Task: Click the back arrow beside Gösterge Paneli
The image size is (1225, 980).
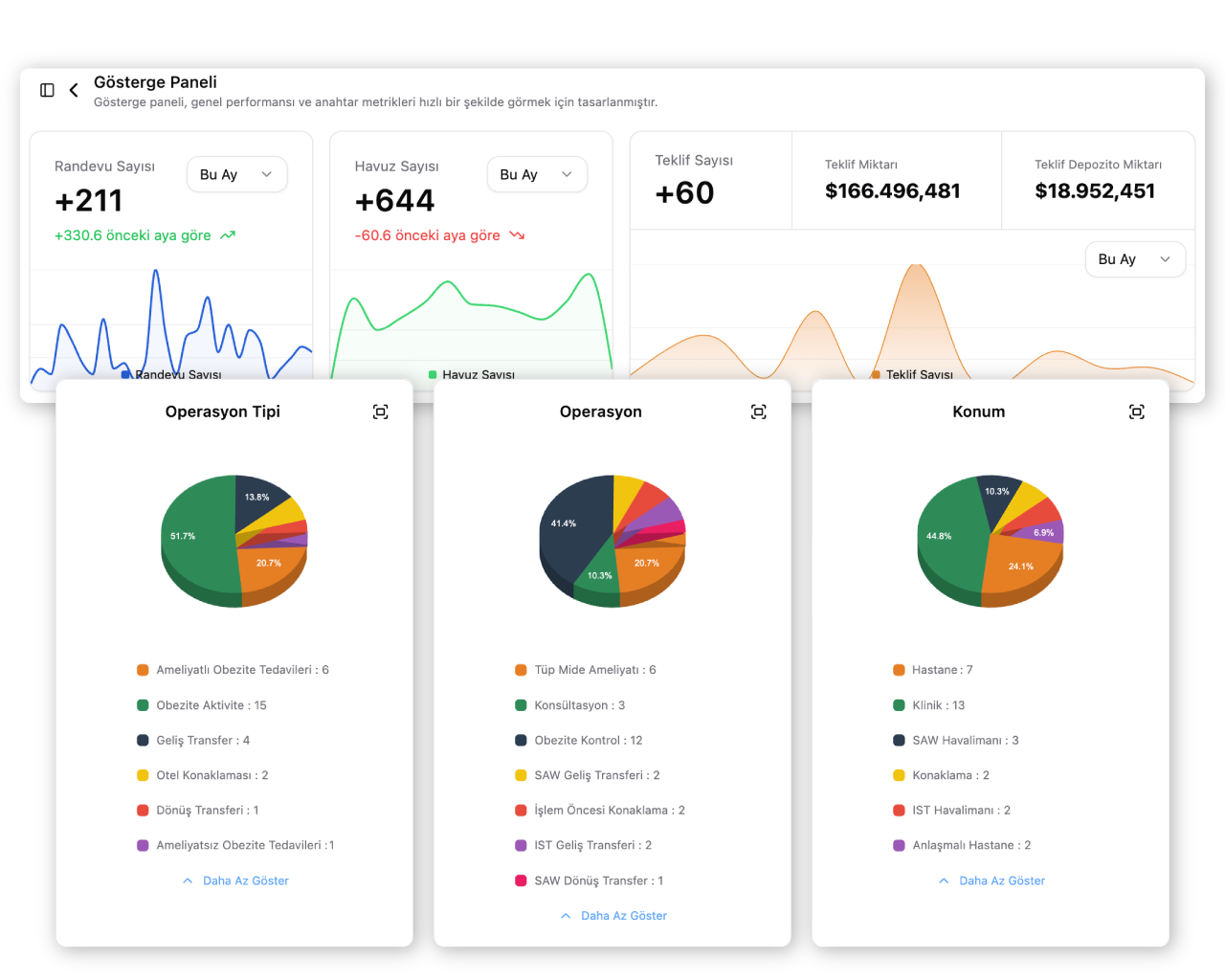Action: click(74, 90)
